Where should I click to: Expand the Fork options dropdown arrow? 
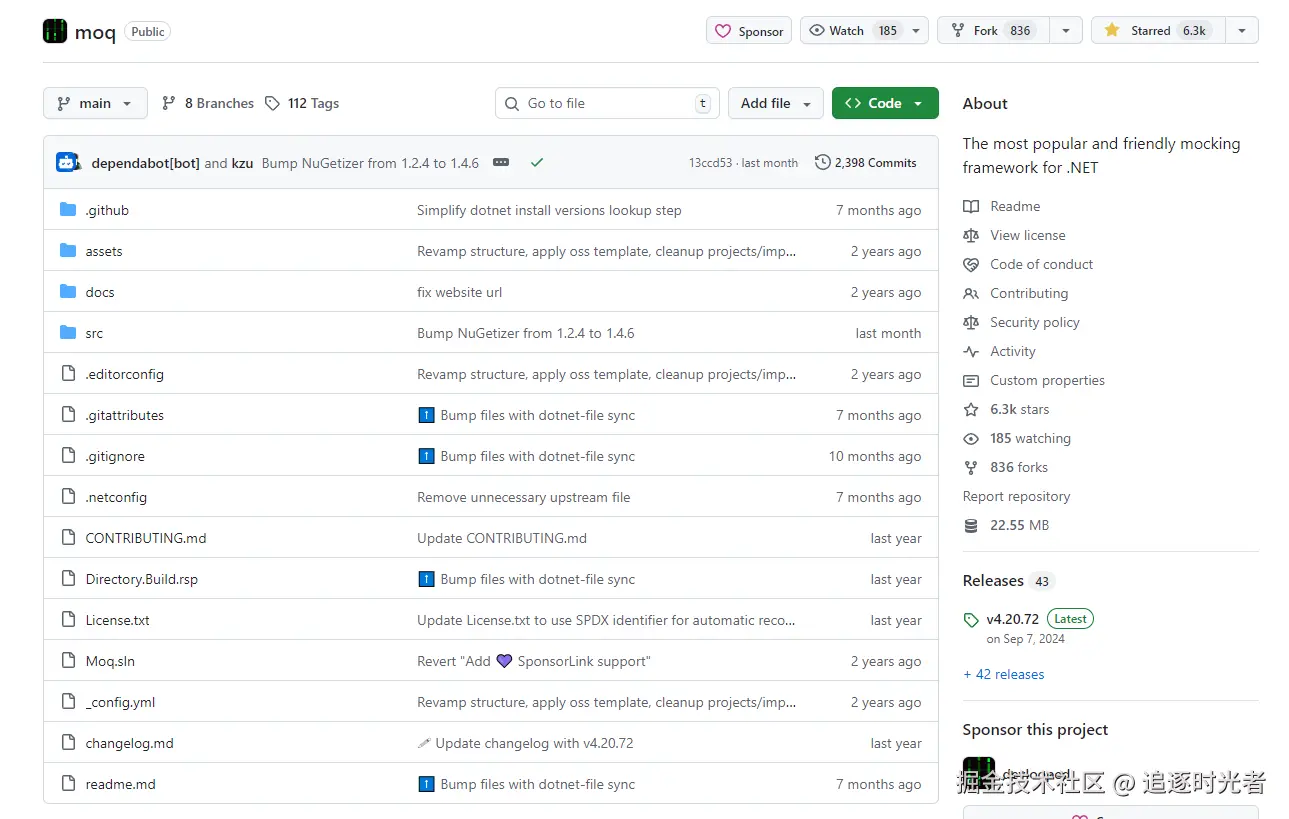[x=1066, y=30]
